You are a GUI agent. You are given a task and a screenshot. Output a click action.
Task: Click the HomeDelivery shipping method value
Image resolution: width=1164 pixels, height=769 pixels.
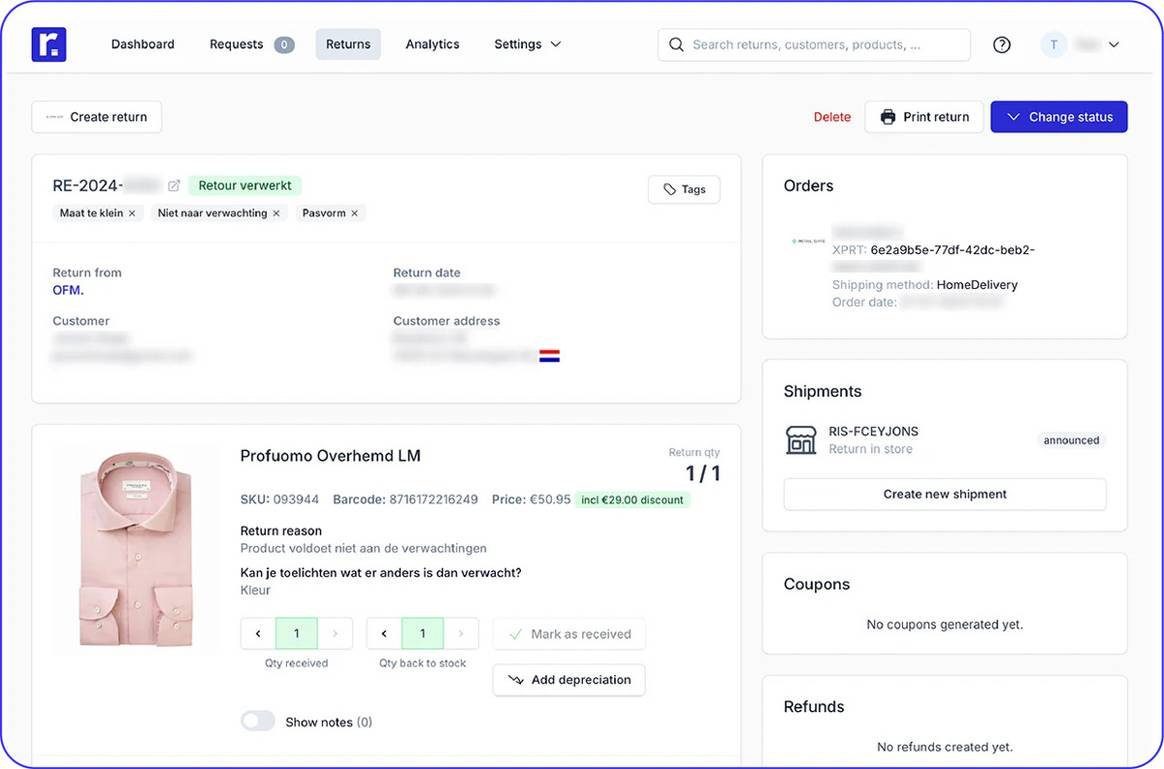click(x=977, y=285)
